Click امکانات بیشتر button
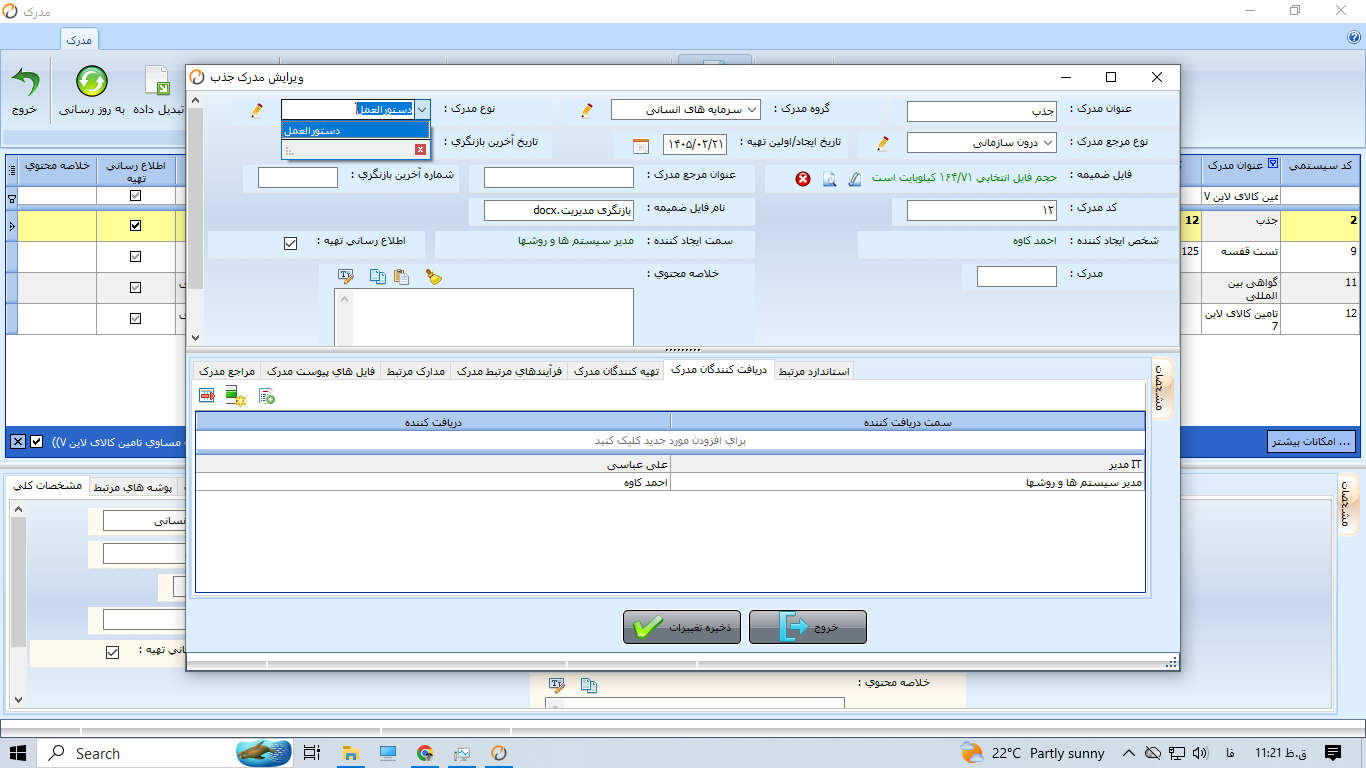1366x768 pixels. click(1311, 441)
